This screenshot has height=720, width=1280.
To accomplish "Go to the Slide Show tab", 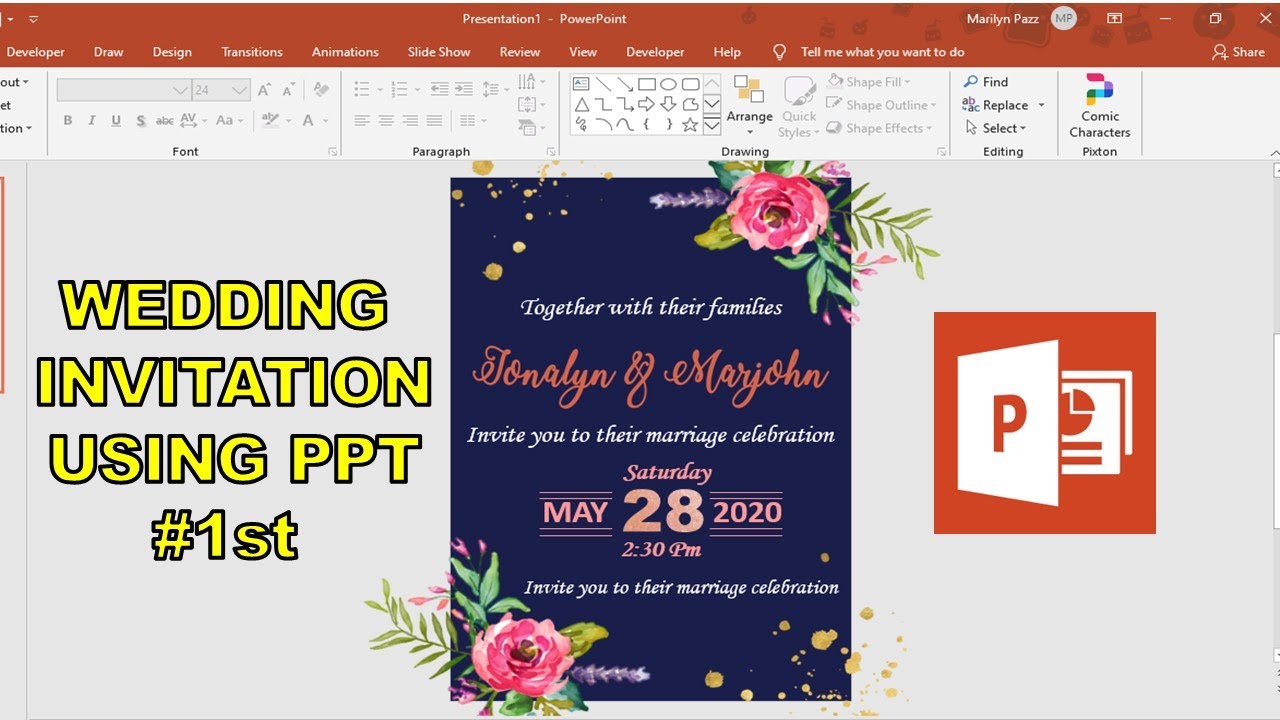I will (439, 52).
